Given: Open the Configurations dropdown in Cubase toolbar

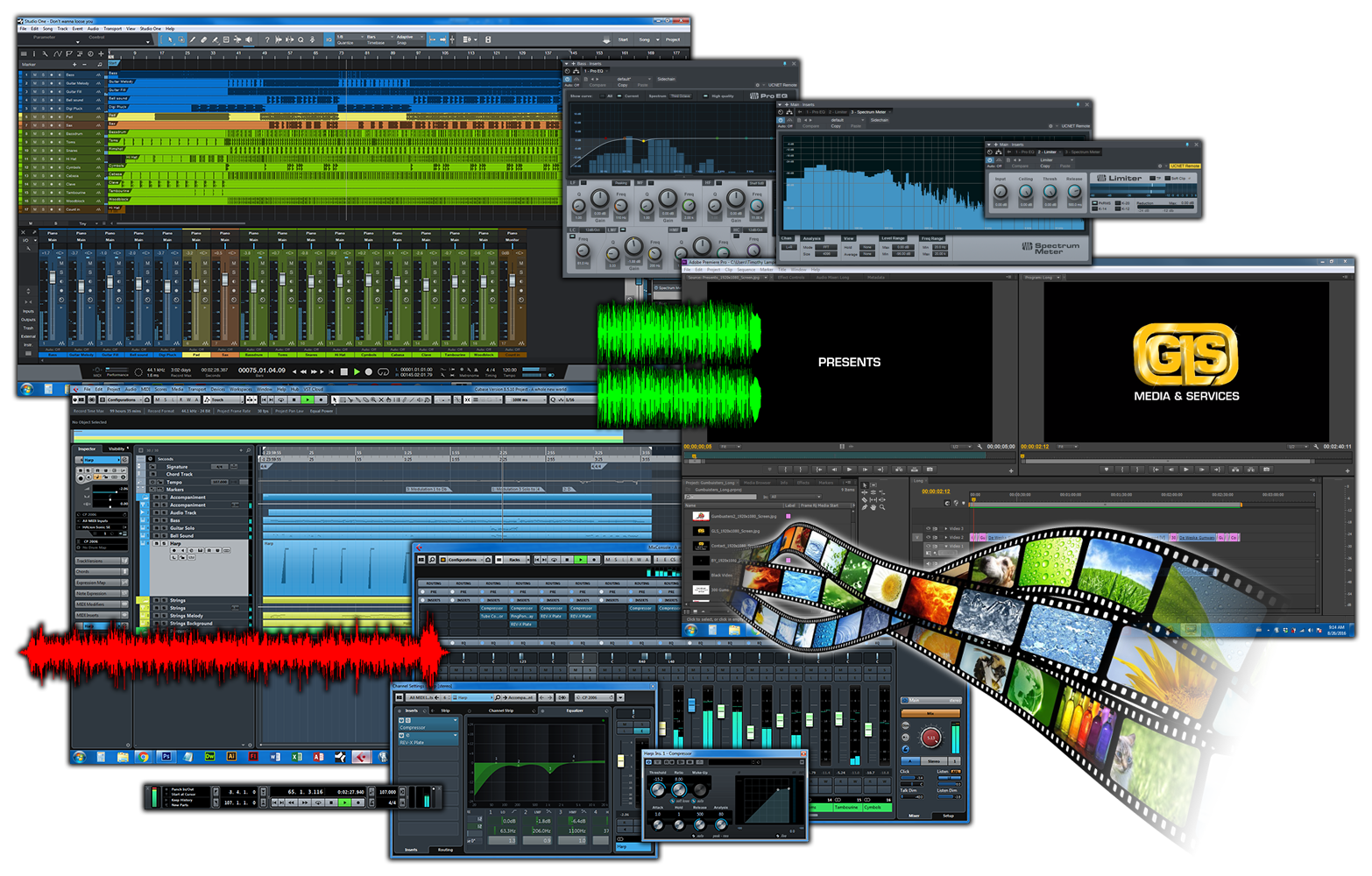Looking at the screenshot, I should tap(124, 399).
